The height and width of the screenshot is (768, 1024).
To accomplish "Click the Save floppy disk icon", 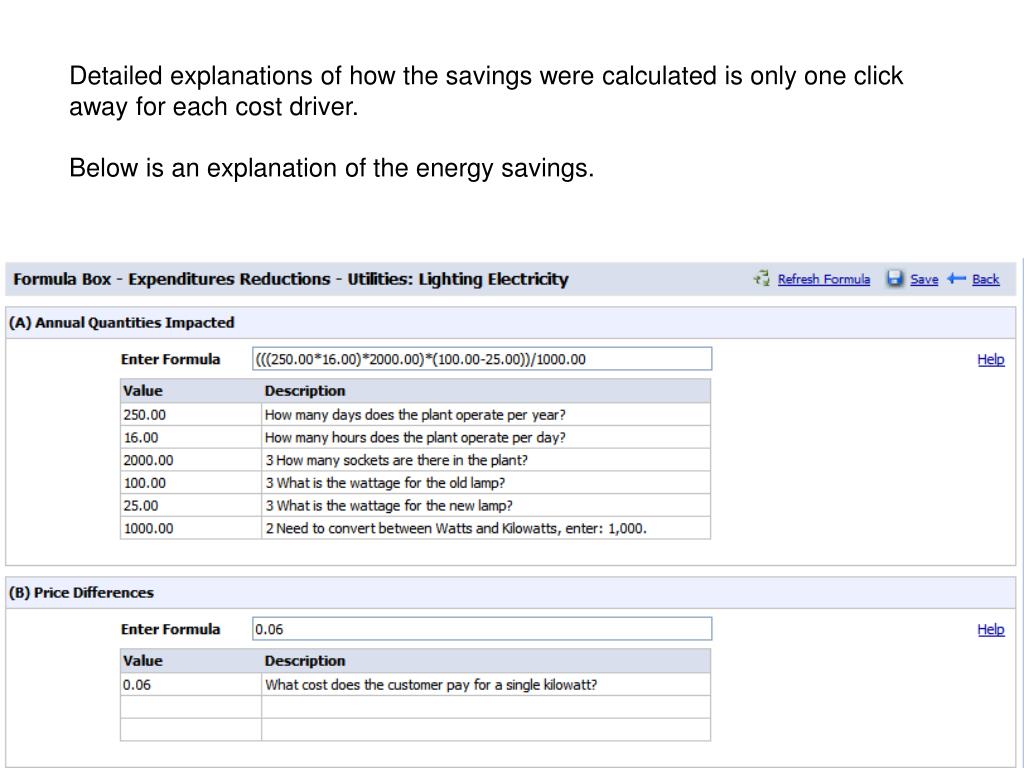I will click(895, 279).
